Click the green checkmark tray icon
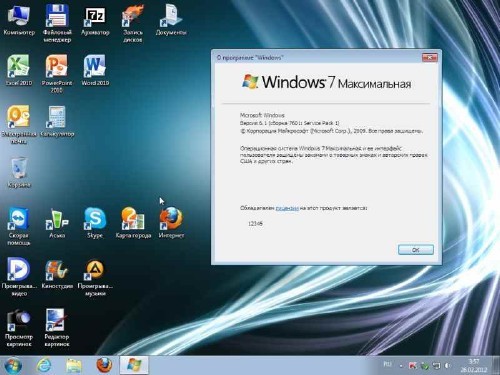 [425, 366]
